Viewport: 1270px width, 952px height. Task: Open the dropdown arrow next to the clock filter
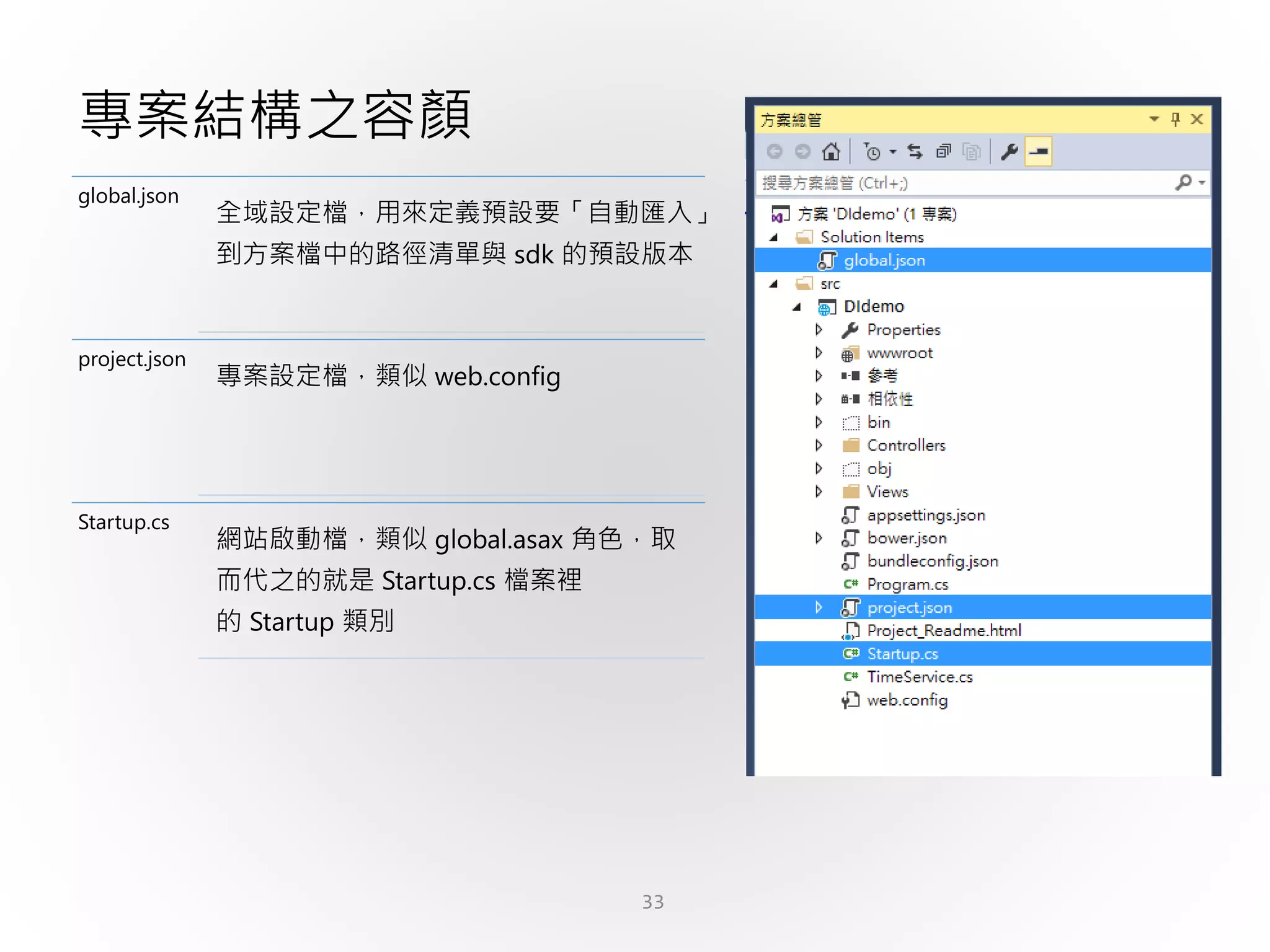click(x=893, y=151)
